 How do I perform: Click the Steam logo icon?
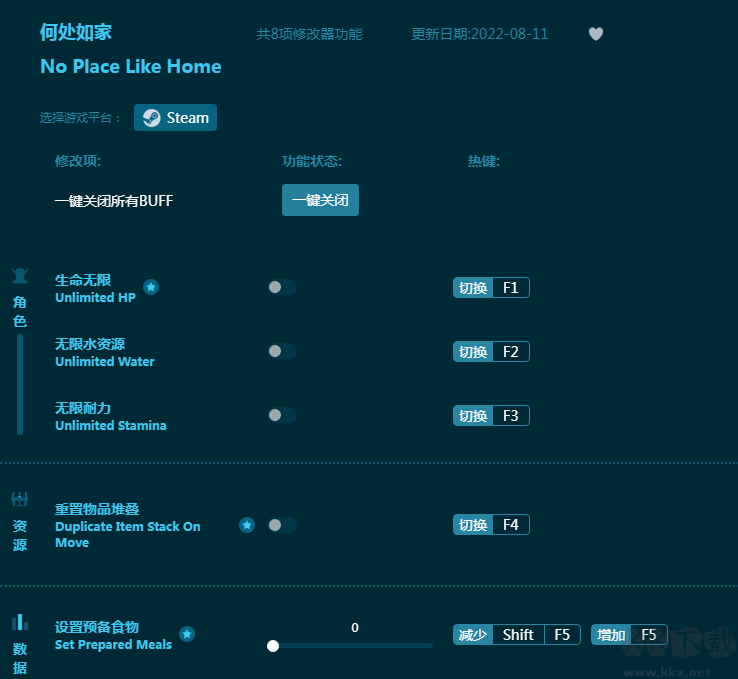(151, 118)
